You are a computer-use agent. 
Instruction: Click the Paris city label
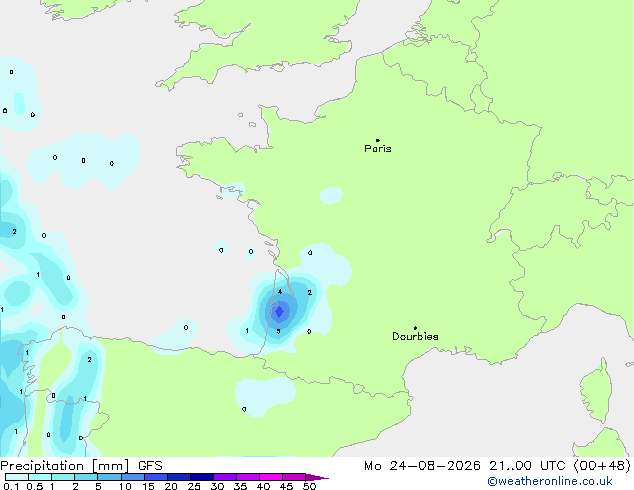pos(378,149)
